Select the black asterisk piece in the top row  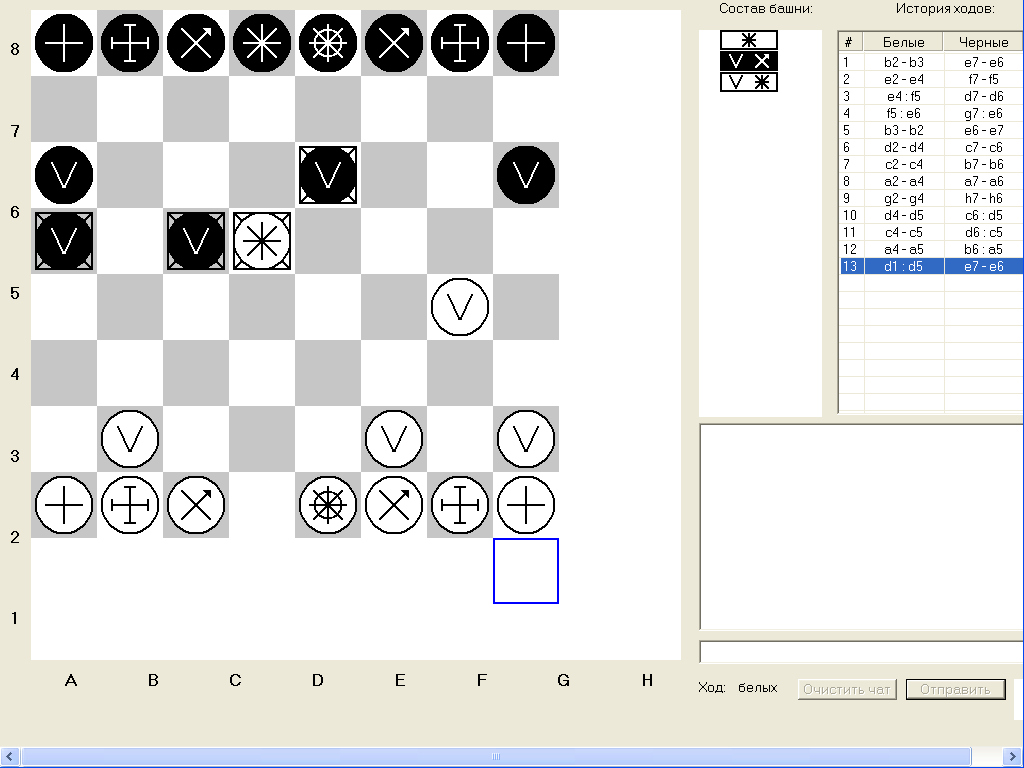[262, 43]
